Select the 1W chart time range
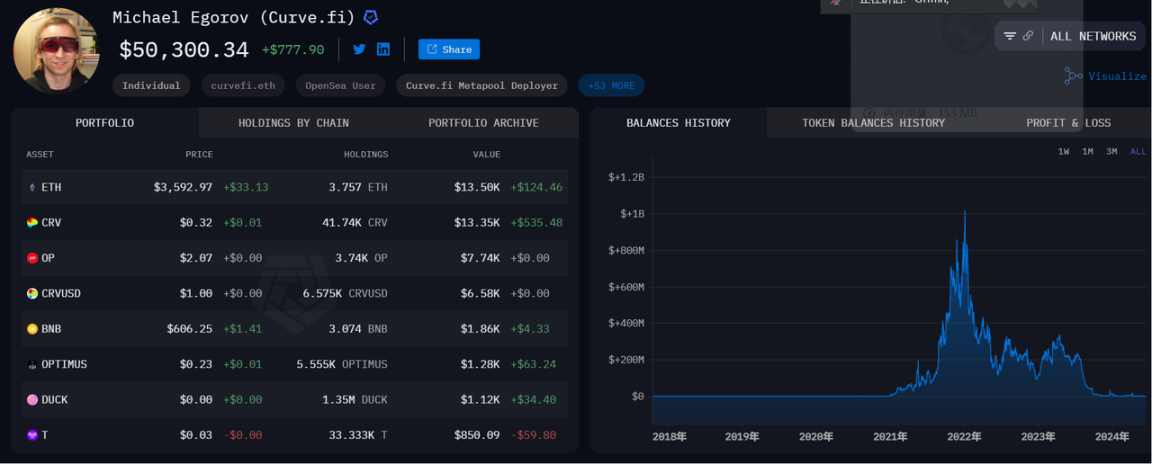 pos(1064,151)
